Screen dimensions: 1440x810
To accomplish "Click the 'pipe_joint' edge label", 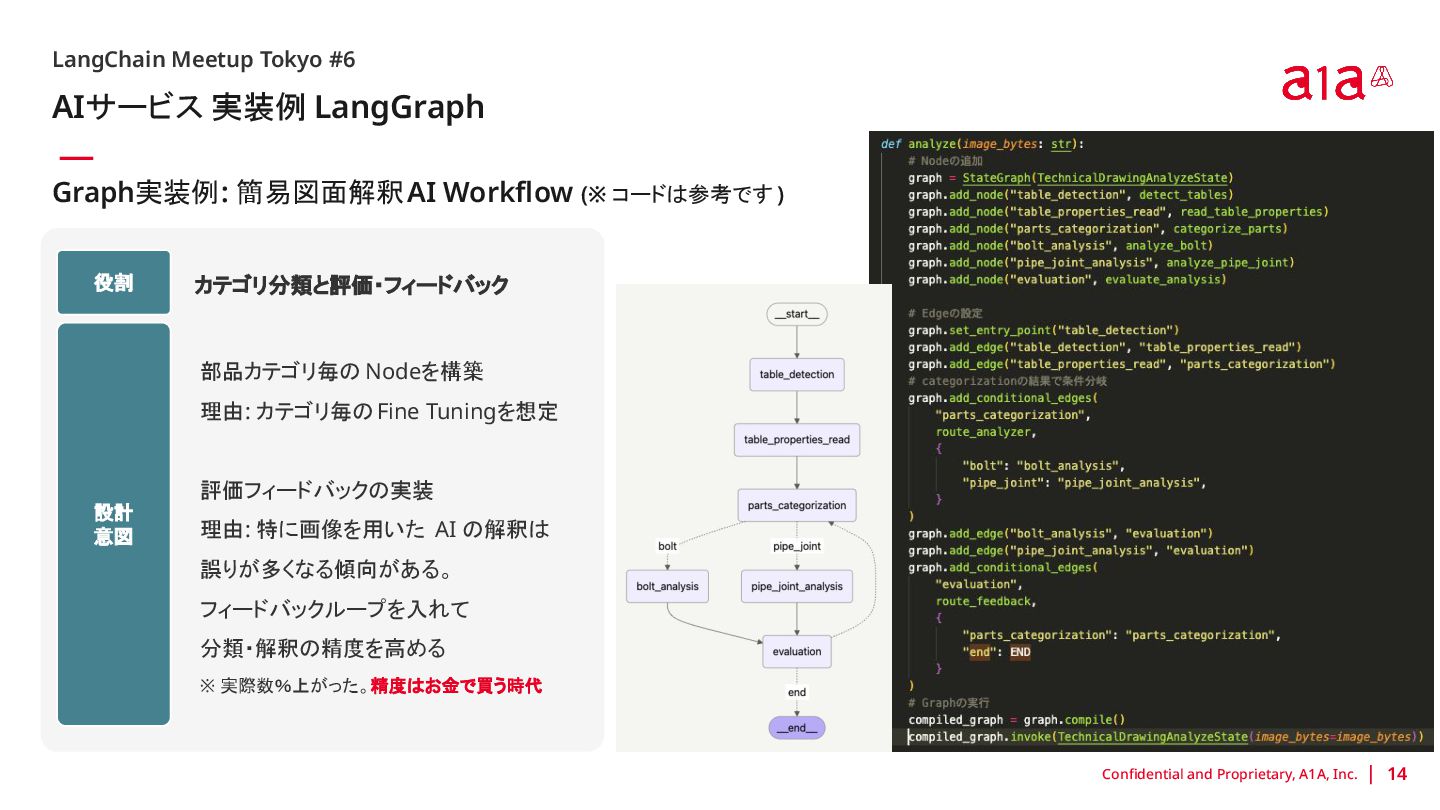I will (x=797, y=546).
